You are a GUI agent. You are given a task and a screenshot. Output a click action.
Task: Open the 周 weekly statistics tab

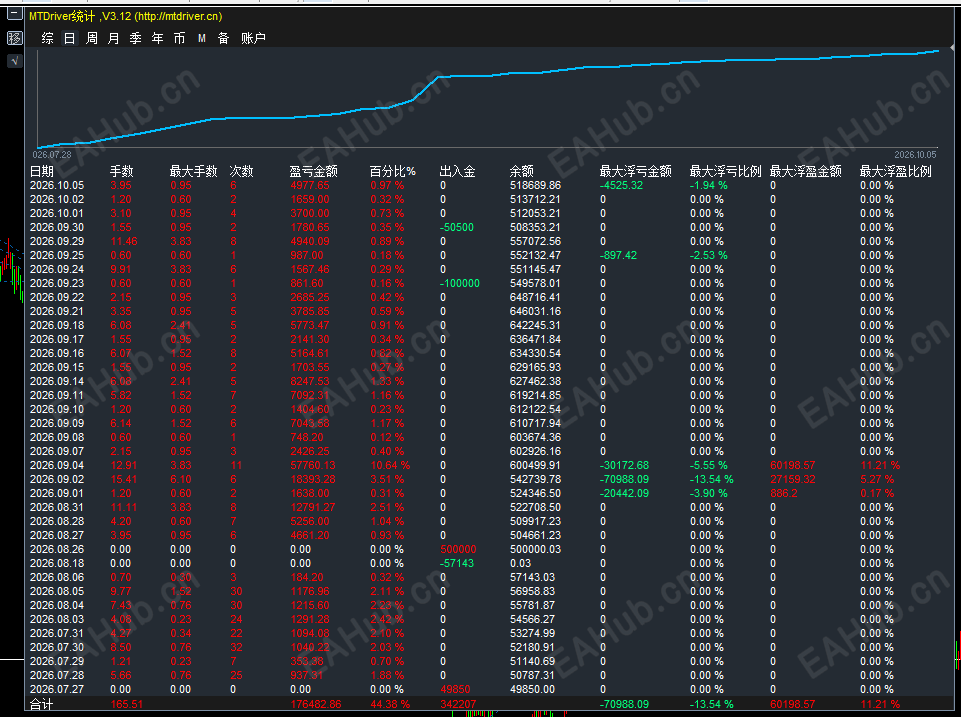click(x=92, y=39)
